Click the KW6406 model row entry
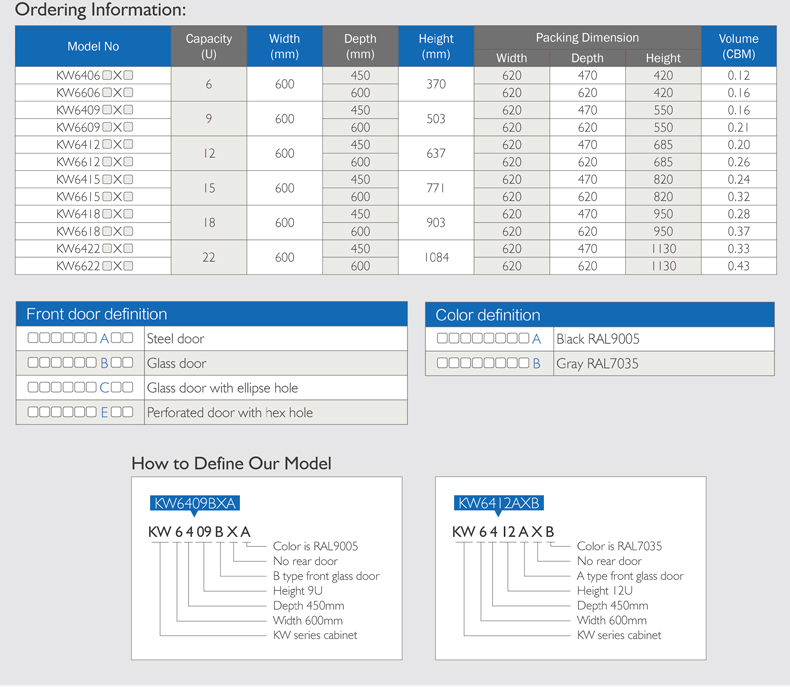Screen dimensions: 790x687 [94, 75]
